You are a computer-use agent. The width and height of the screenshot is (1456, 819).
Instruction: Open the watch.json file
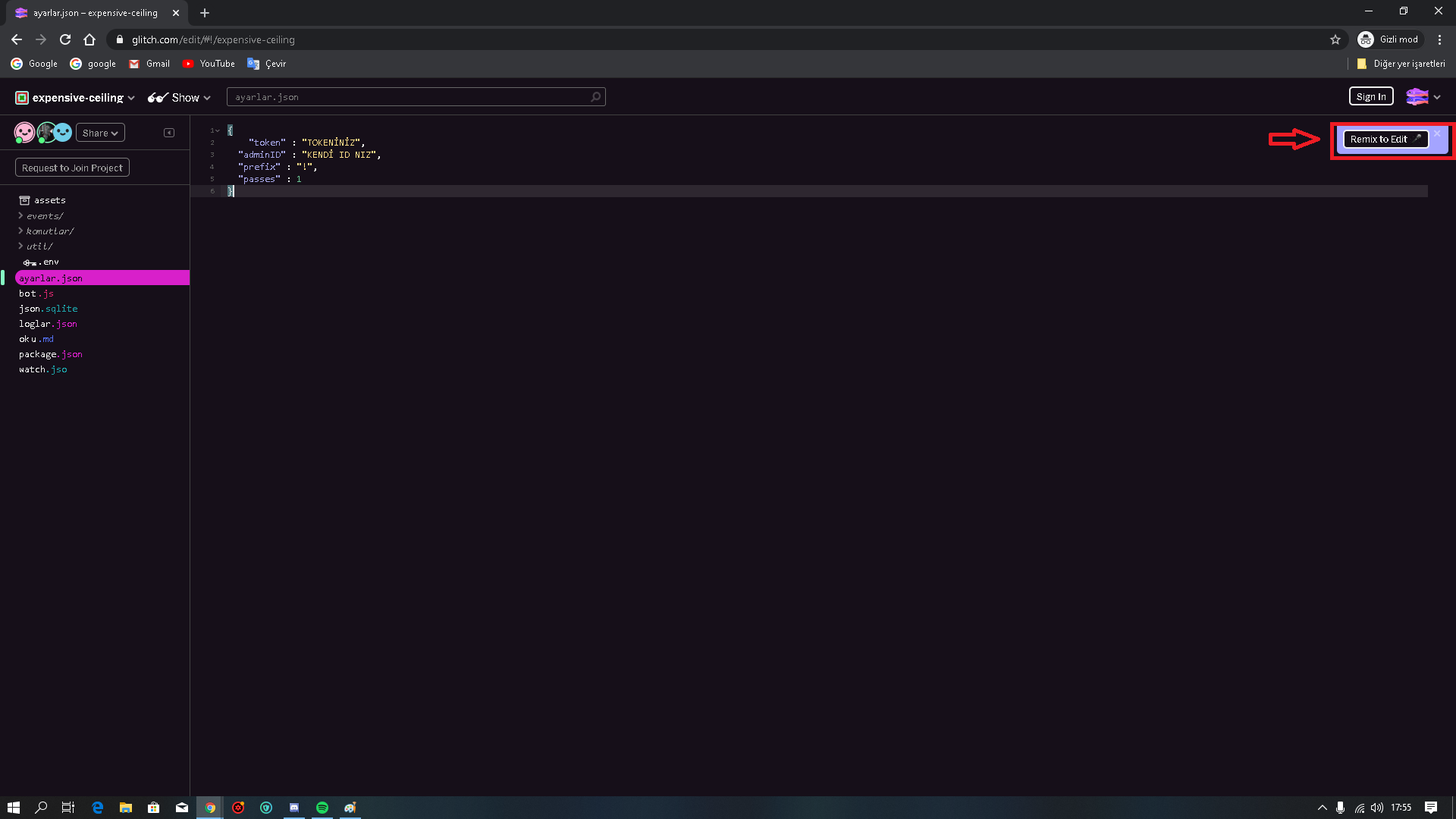click(x=43, y=369)
